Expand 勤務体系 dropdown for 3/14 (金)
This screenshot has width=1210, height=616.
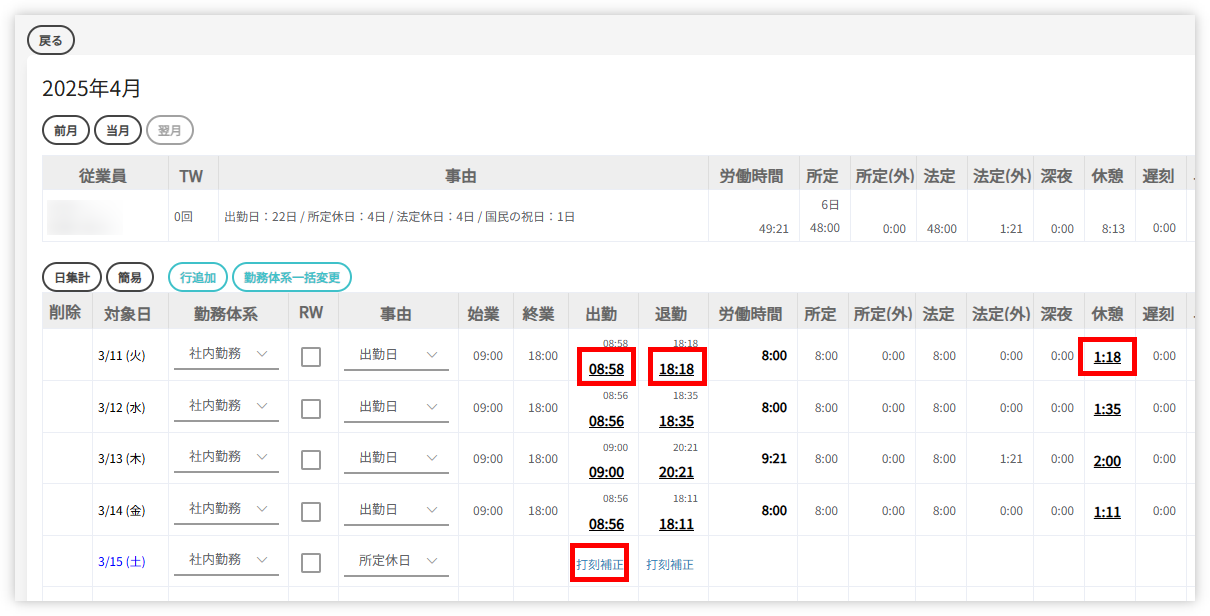(226, 508)
